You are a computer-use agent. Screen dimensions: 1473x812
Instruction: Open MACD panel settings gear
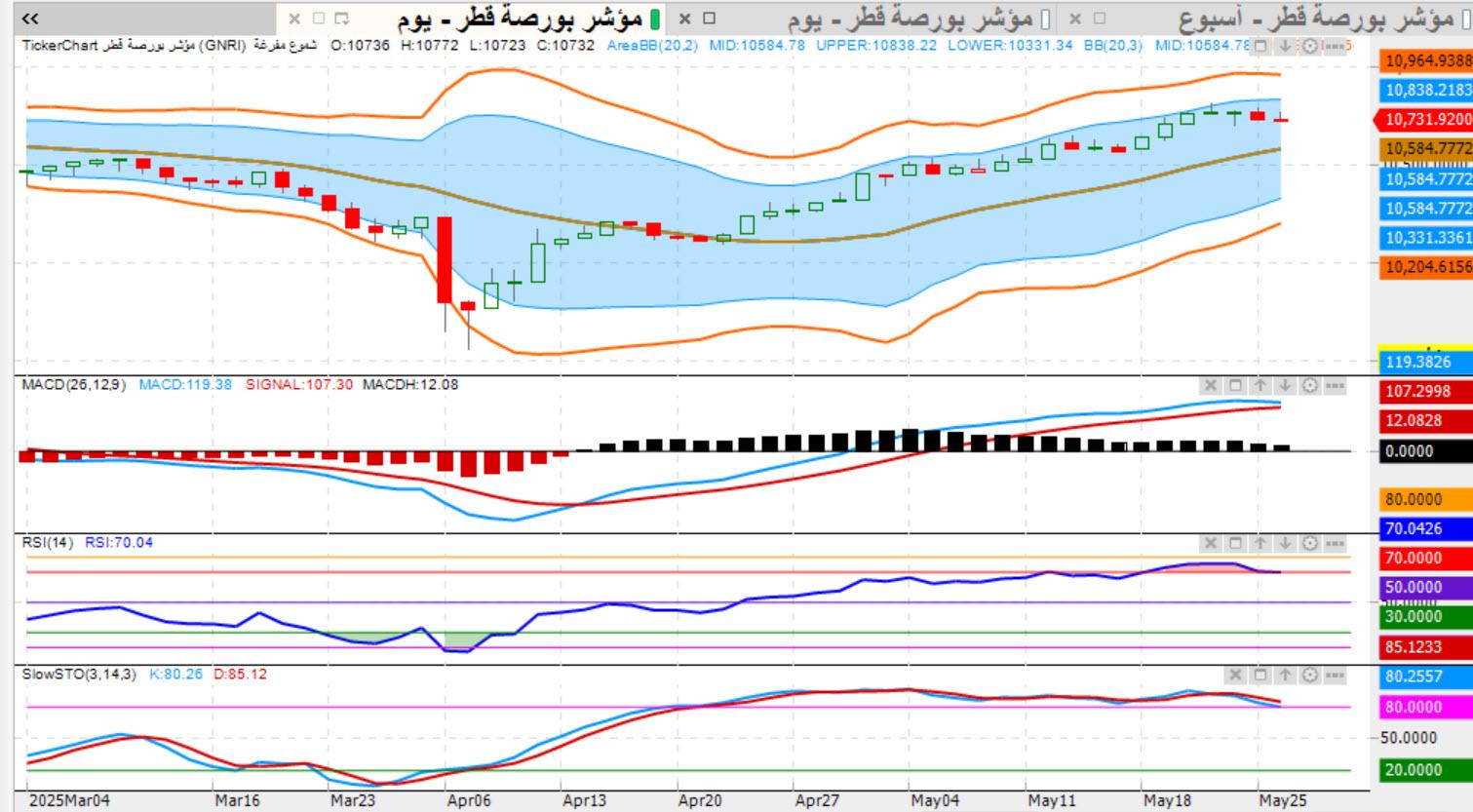1309,385
